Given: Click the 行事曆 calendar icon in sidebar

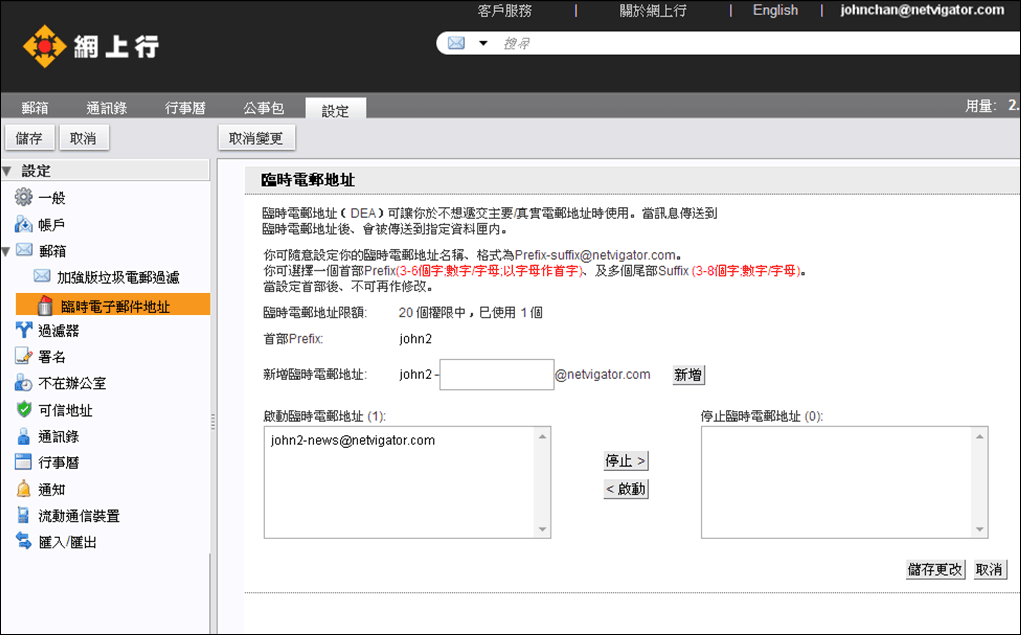Looking at the screenshot, I should click(23, 462).
